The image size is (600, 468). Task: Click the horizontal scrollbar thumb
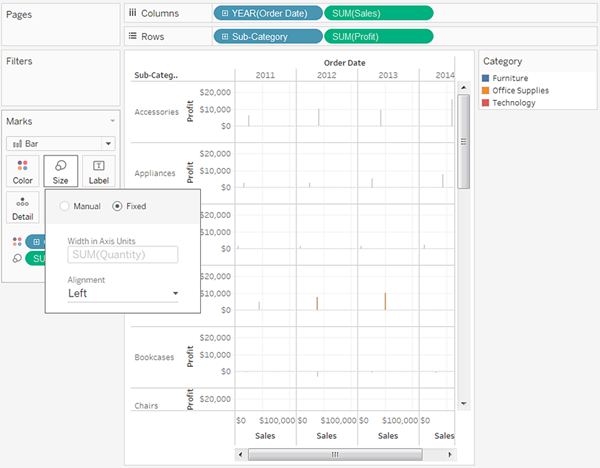[335, 455]
